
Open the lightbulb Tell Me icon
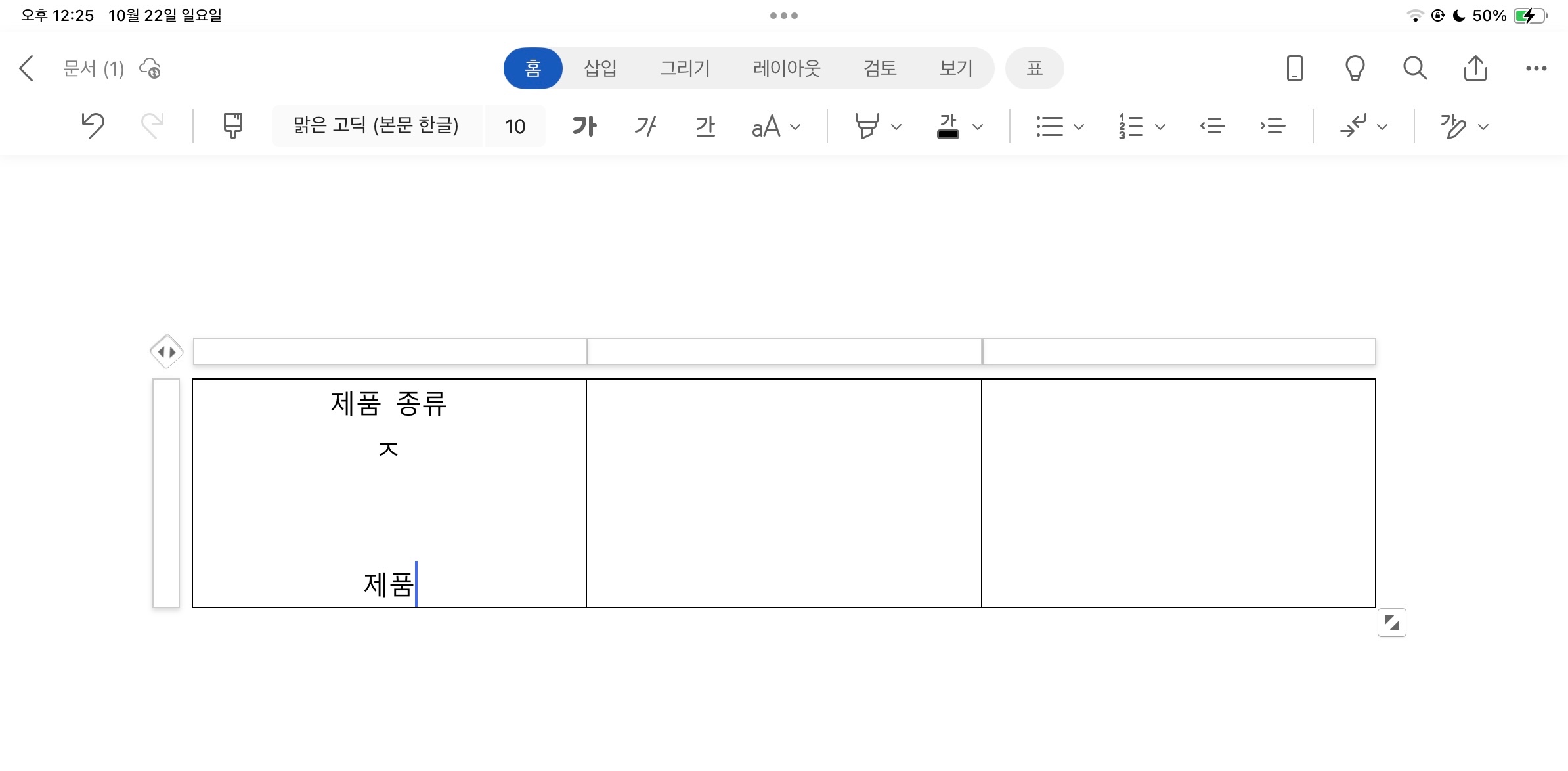(1355, 68)
